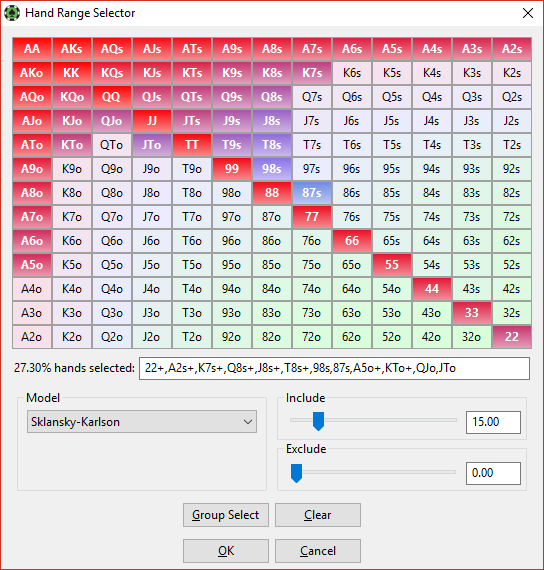Viewport: 544px width, 570px height.
Task: Click the Include value field showing 15.00
Action: coord(493,422)
